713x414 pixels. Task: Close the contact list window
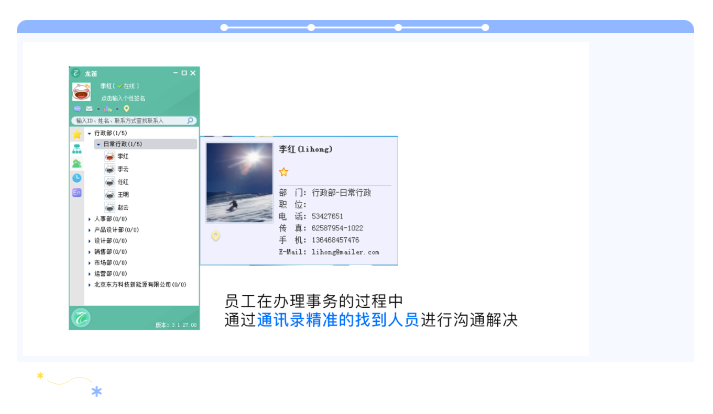(x=193, y=73)
